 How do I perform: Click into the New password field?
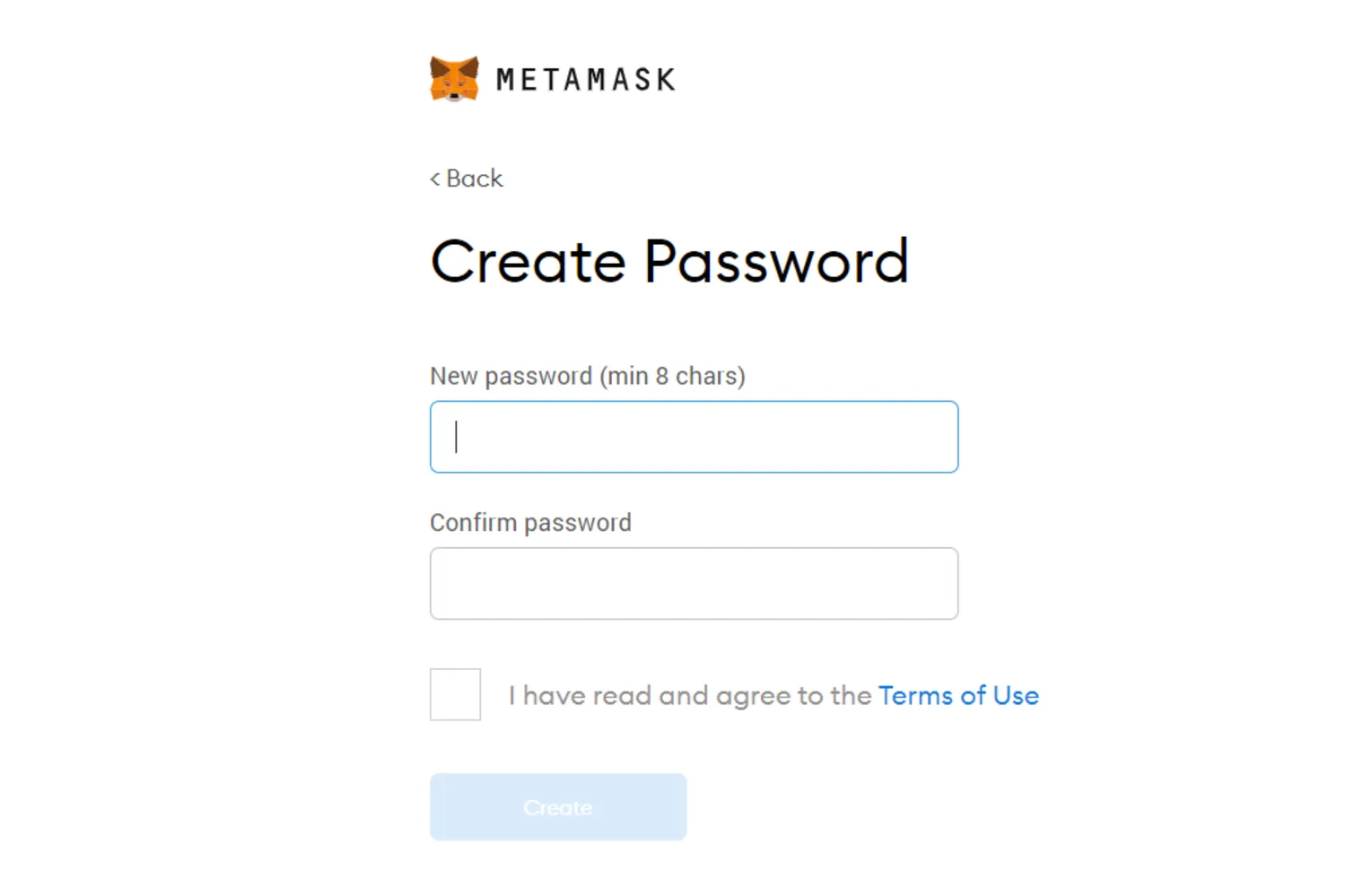[x=693, y=437]
